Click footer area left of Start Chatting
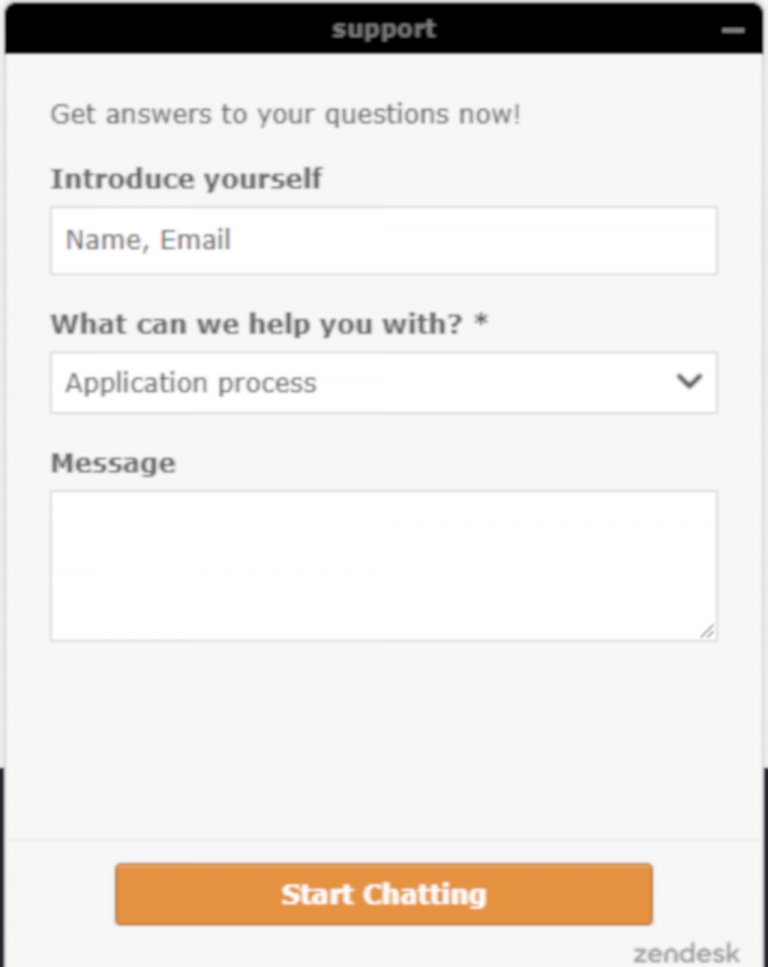Image resolution: width=768 pixels, height=967 pixels. pyautogui.click(x=60, y=894)
